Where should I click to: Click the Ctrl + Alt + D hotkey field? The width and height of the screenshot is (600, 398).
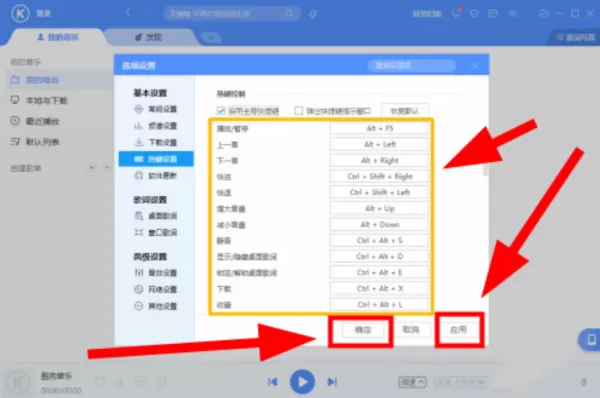[380, 256]
